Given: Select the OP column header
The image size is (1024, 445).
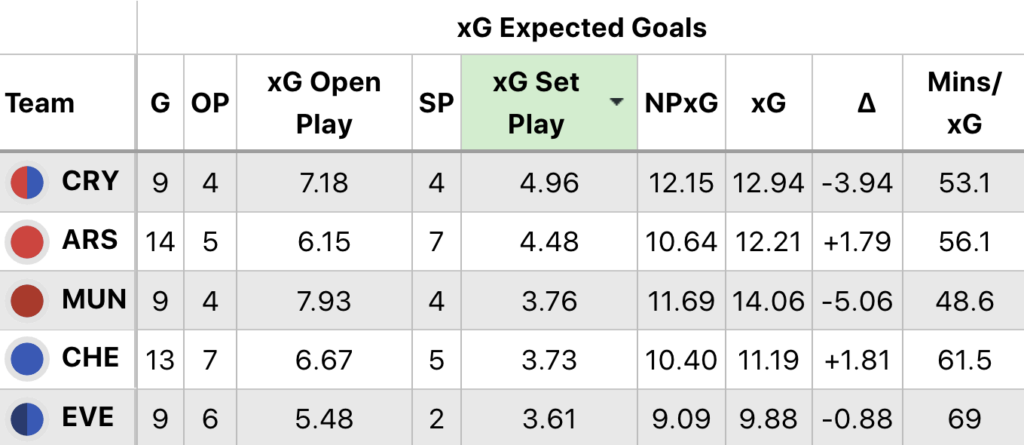Looking at the screenshot, I should tap(210, 103).
